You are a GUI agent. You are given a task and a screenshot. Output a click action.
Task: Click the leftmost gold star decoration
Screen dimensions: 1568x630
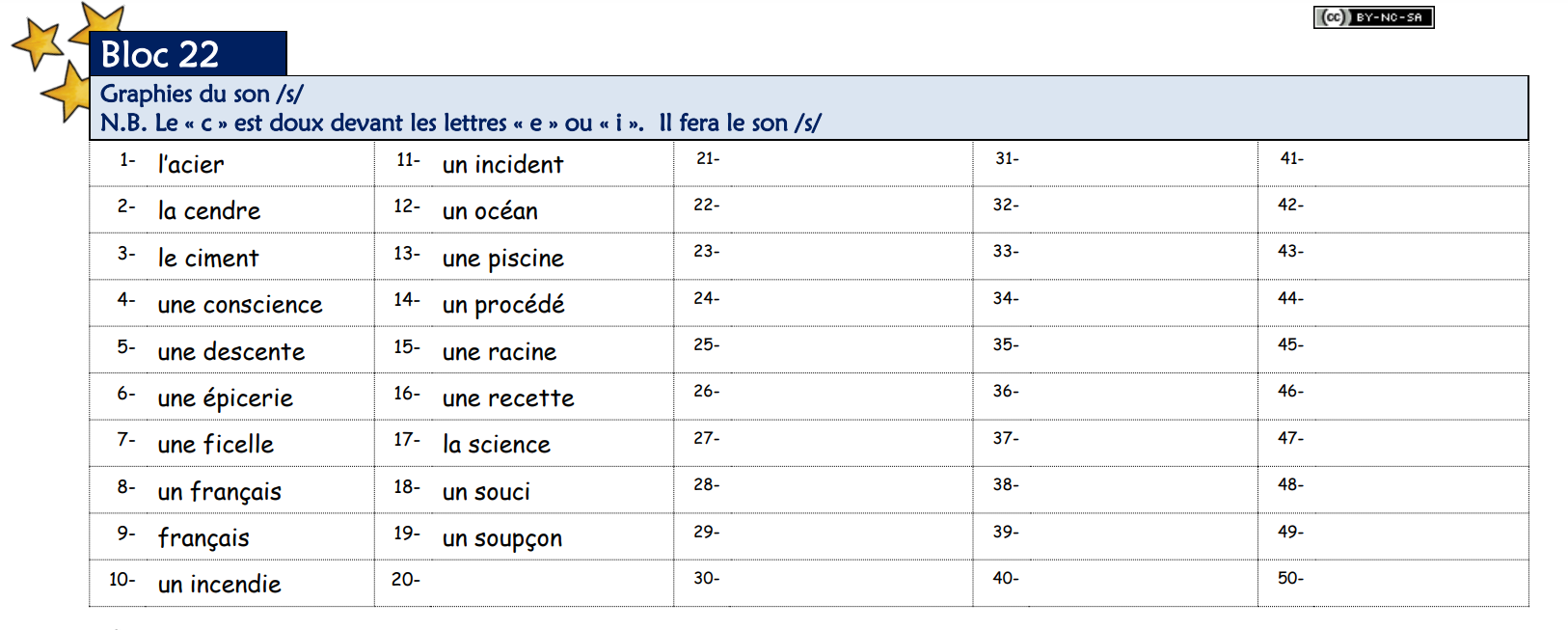click(x=37, y=43)
